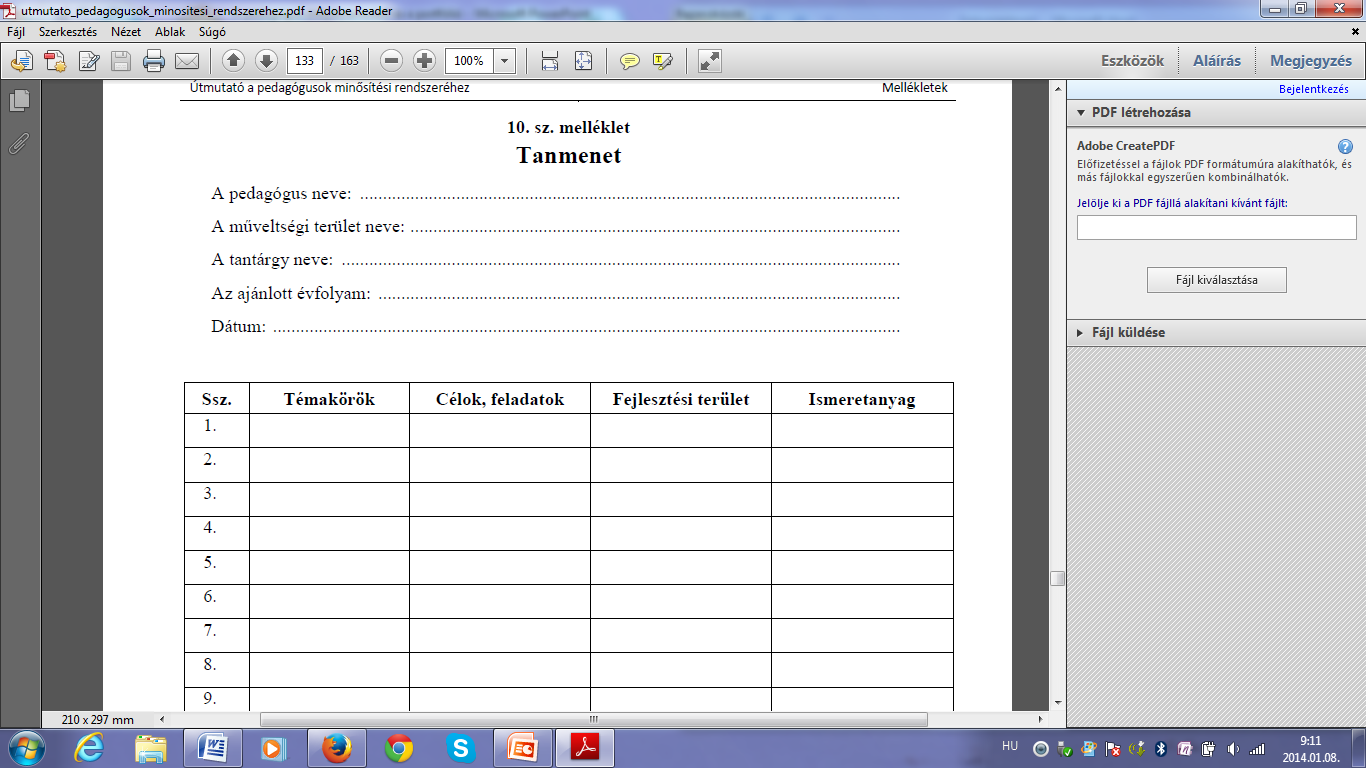Open the Nézet menu
1366x768 pixels.
[x=126, y=32]
